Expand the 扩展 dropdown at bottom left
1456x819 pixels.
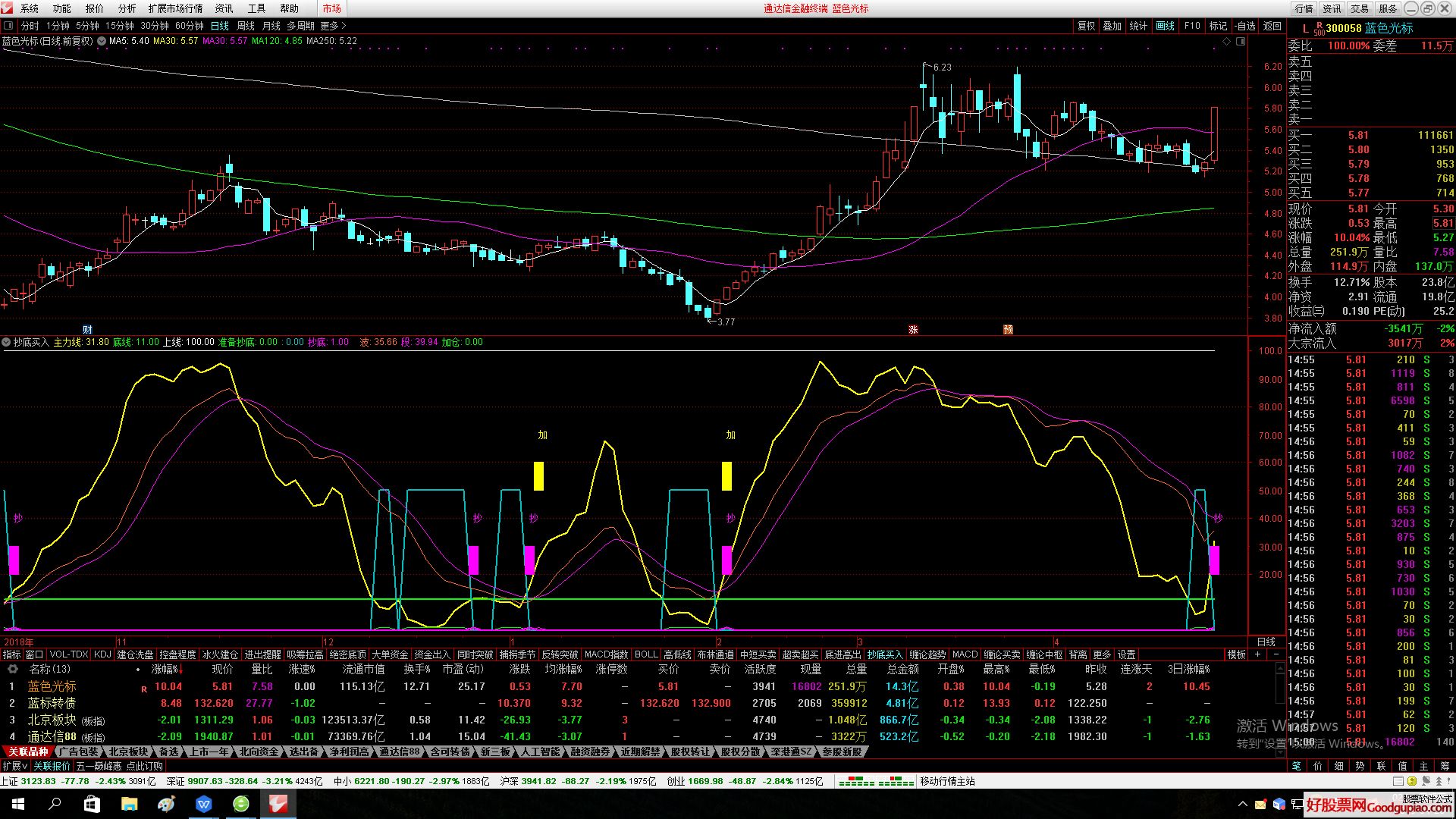[15, 767]
